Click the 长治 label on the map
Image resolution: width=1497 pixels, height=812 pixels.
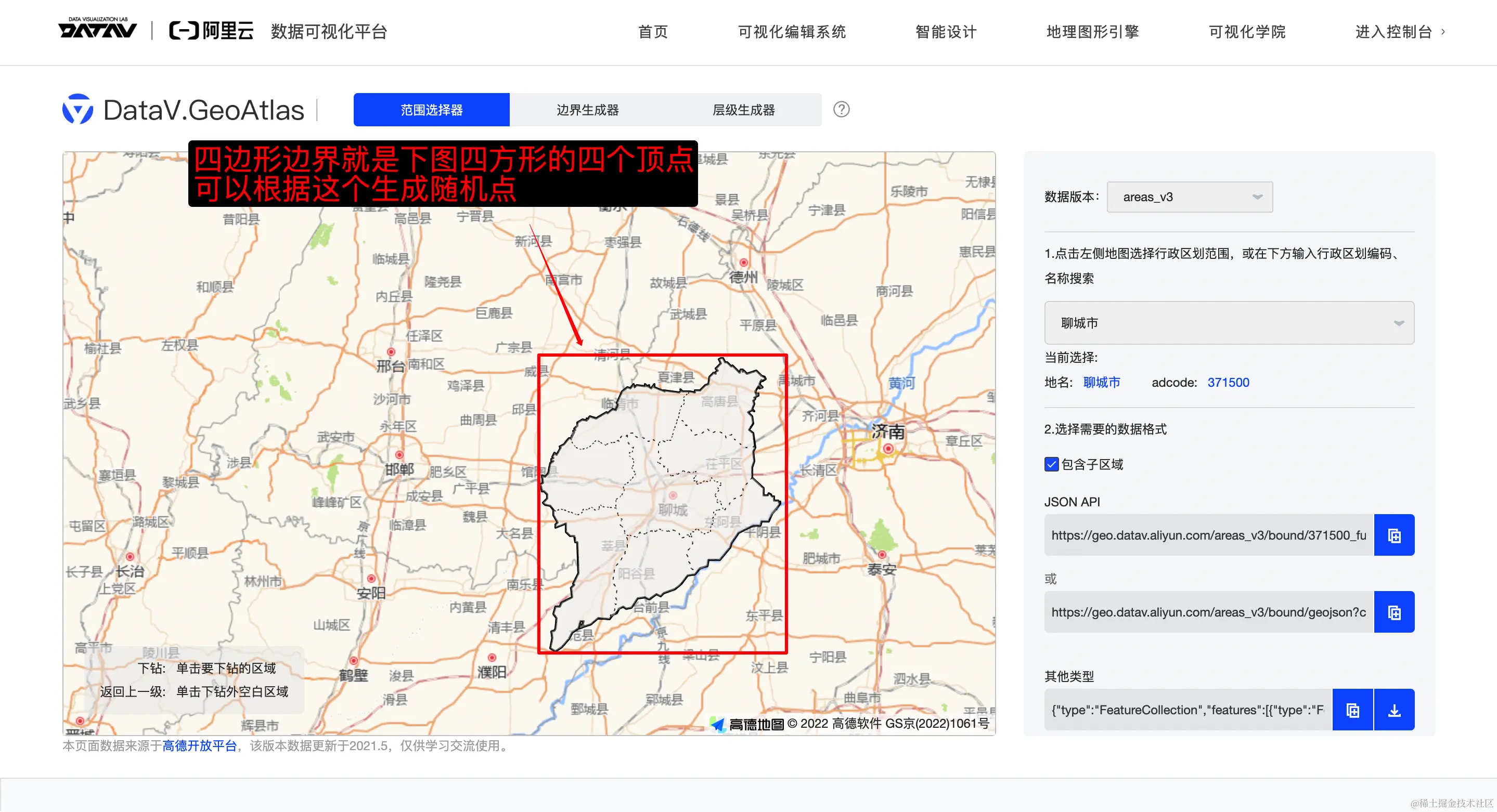tap(130, 571)
